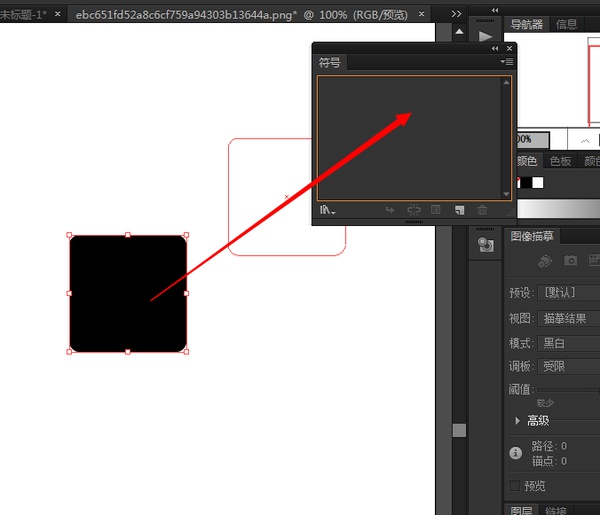Open the Symbol Options icon

click(436, 210)
